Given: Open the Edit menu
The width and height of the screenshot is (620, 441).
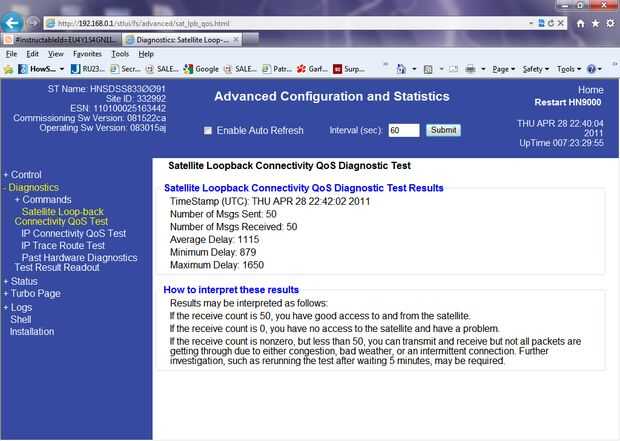Looking at the screenshot, I should click(32, 54).
